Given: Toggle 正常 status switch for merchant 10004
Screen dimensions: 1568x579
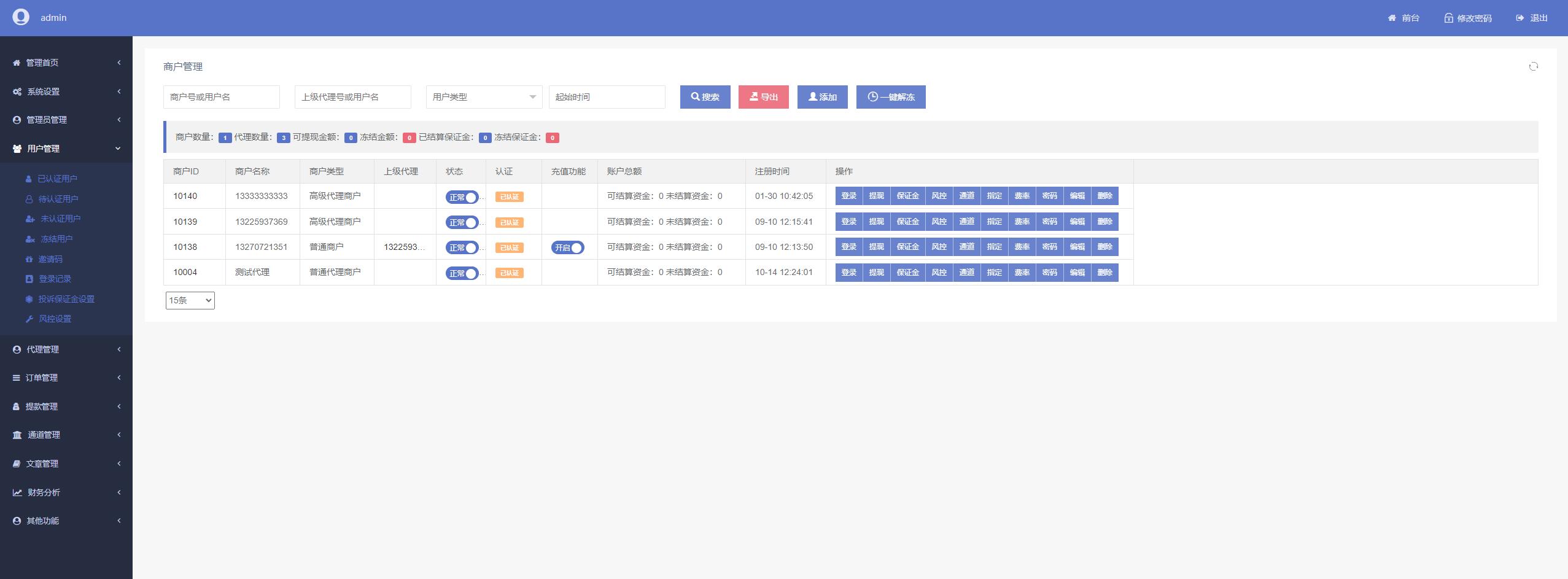Looking at the screenshot, I should (462, 273).
